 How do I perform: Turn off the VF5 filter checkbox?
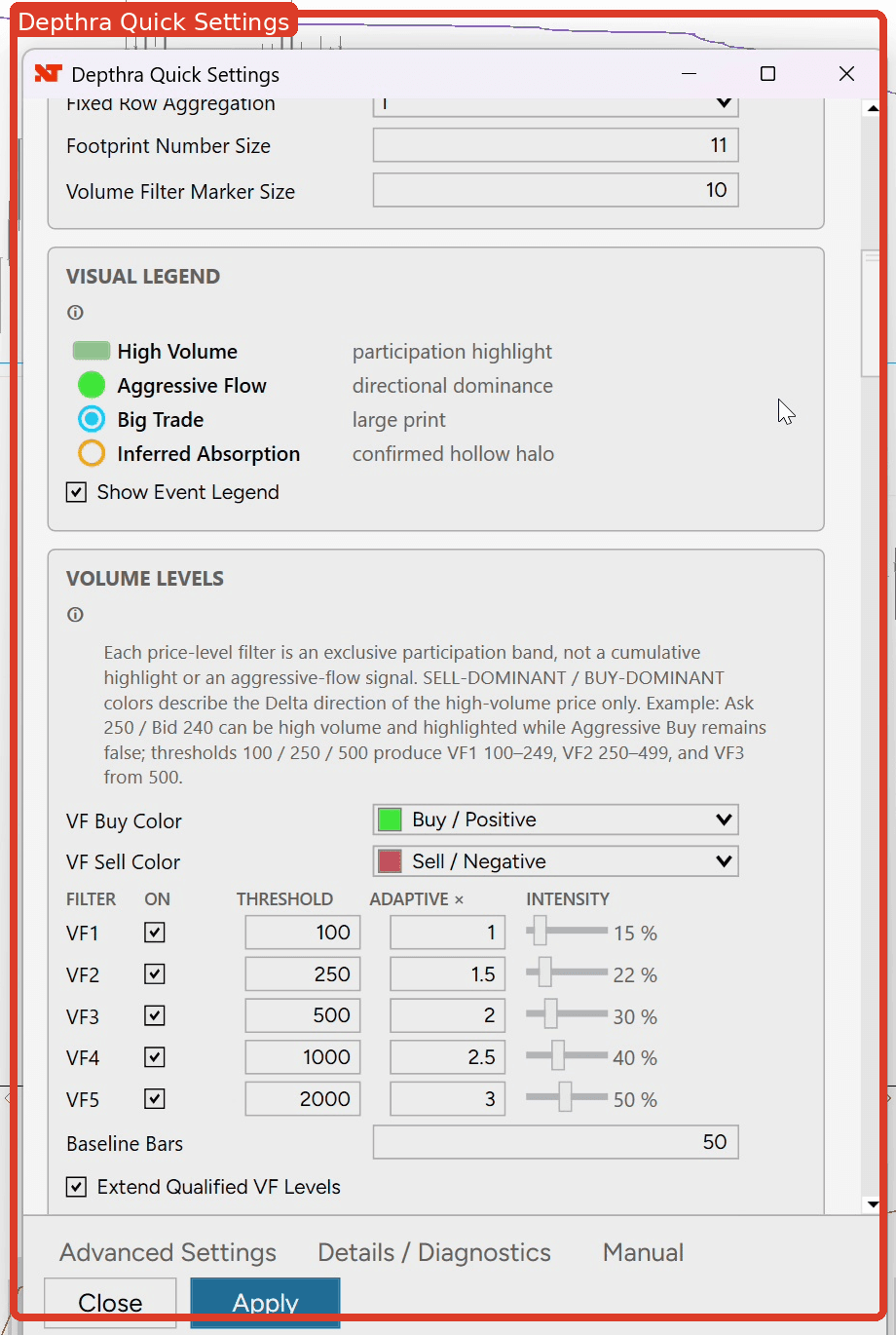tap(154, 1099)
